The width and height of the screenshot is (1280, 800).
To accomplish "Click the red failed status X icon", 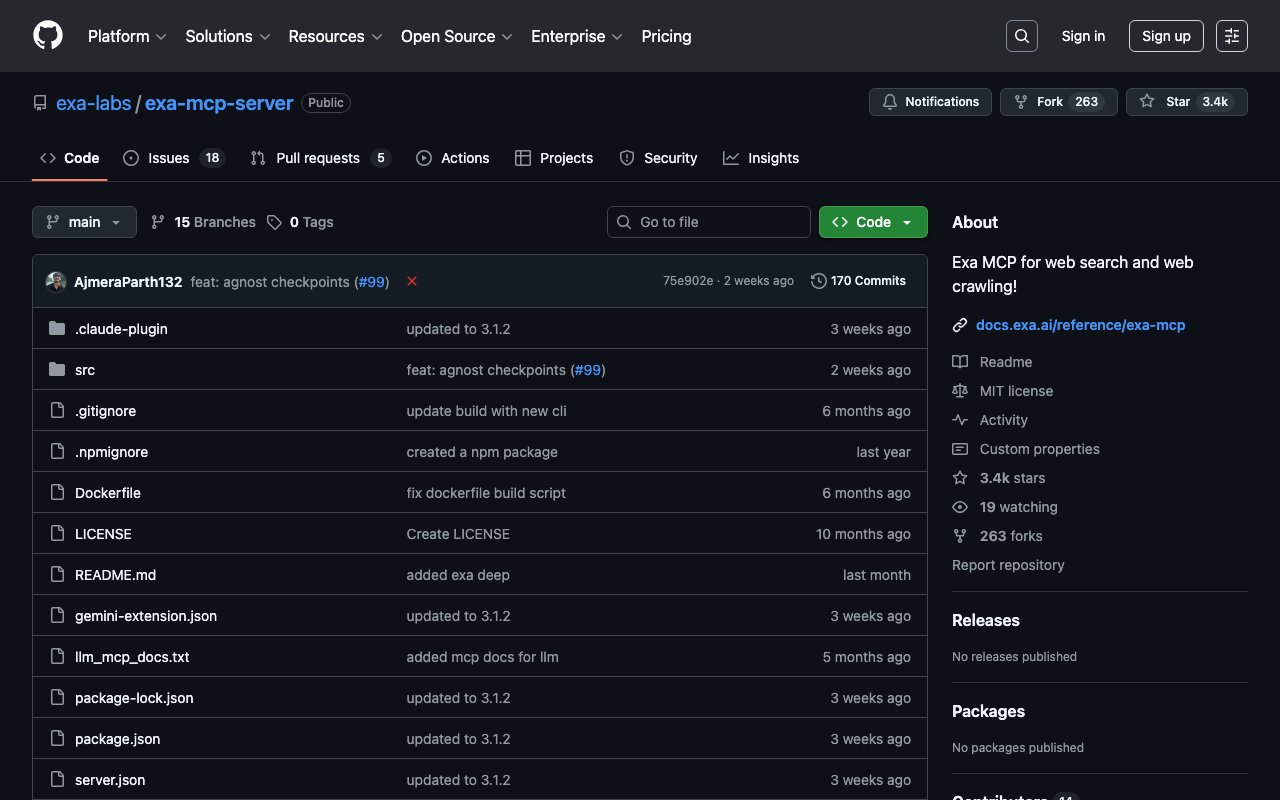I will pos(412,282).
